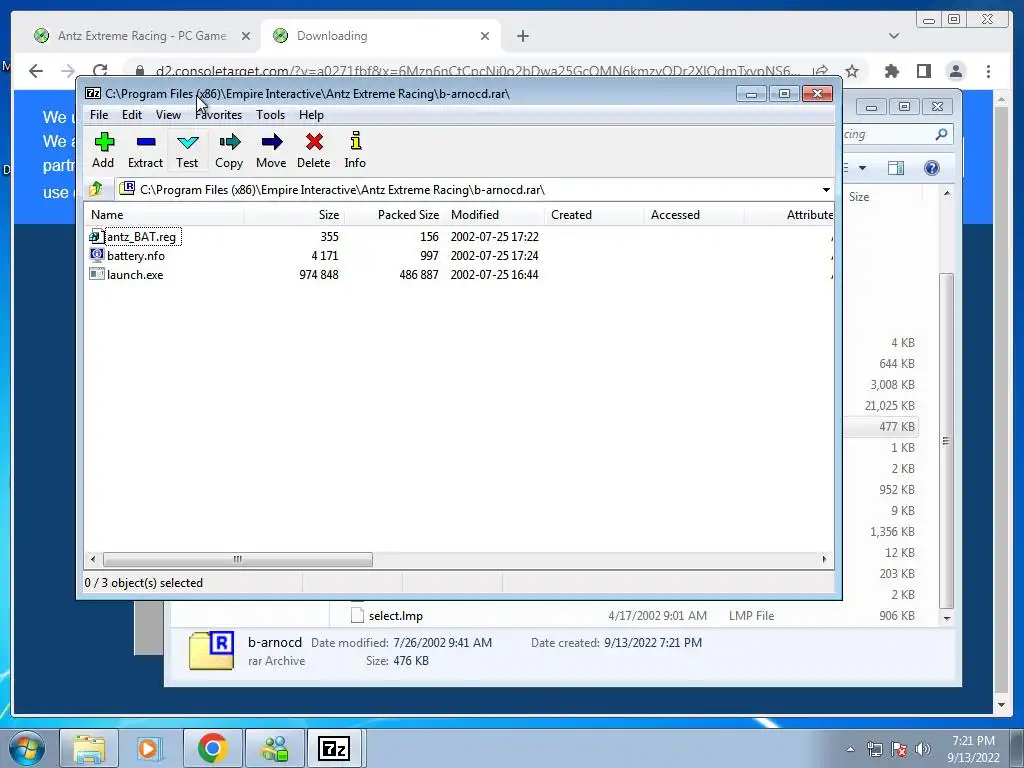Viewport: 1024px width, 768px height.
Task: Click the 7-Zip address path field
Action: [x=468, y=190]
